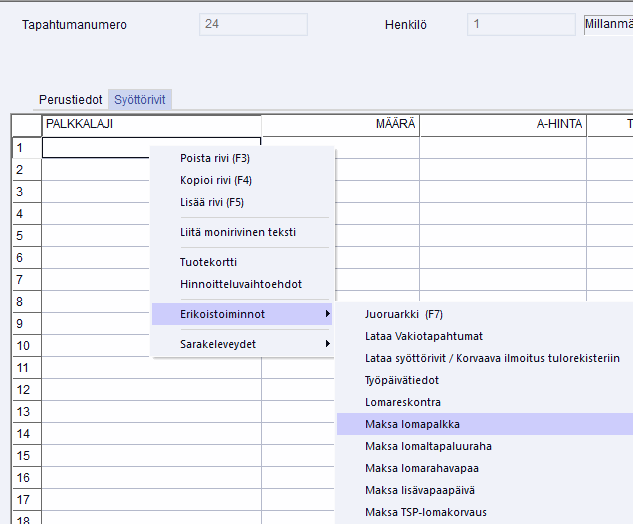Image resolution: width=633 pixels, height=524 pixels.
Task: Switch to the Perustiedot tab
Action: tap(71, 100)
